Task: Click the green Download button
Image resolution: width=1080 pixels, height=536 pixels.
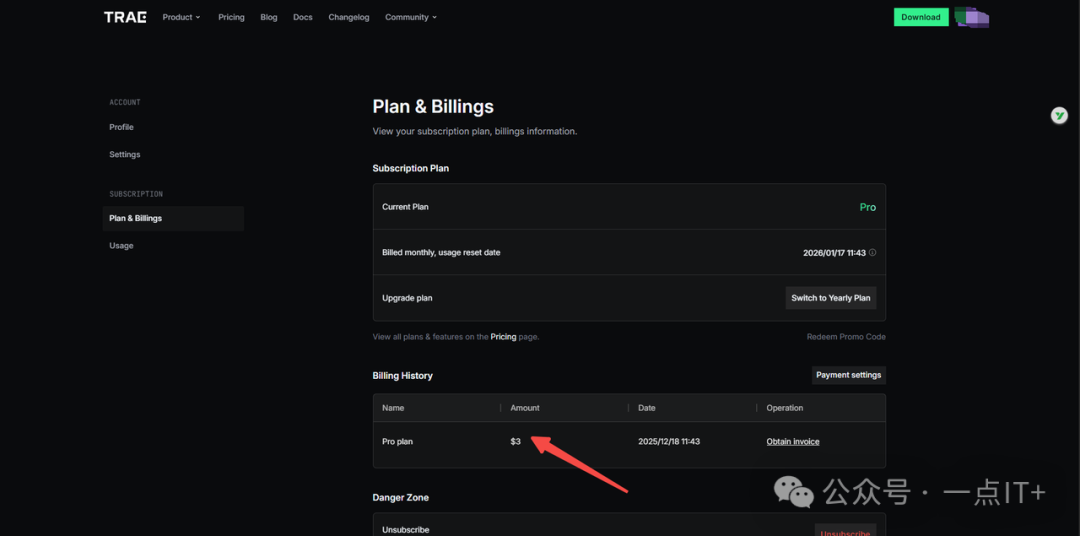Action: pyautogui.click(x=921, y=17)
